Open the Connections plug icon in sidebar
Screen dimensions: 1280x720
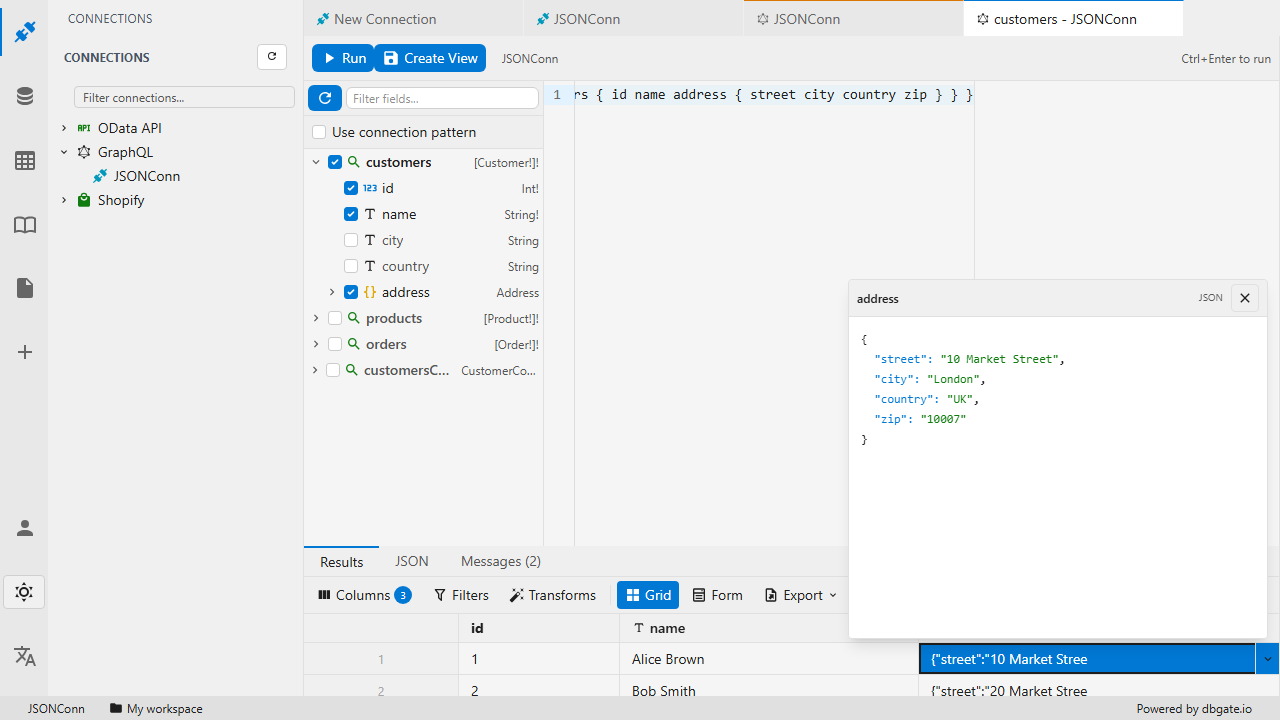[x=25, y=32]
